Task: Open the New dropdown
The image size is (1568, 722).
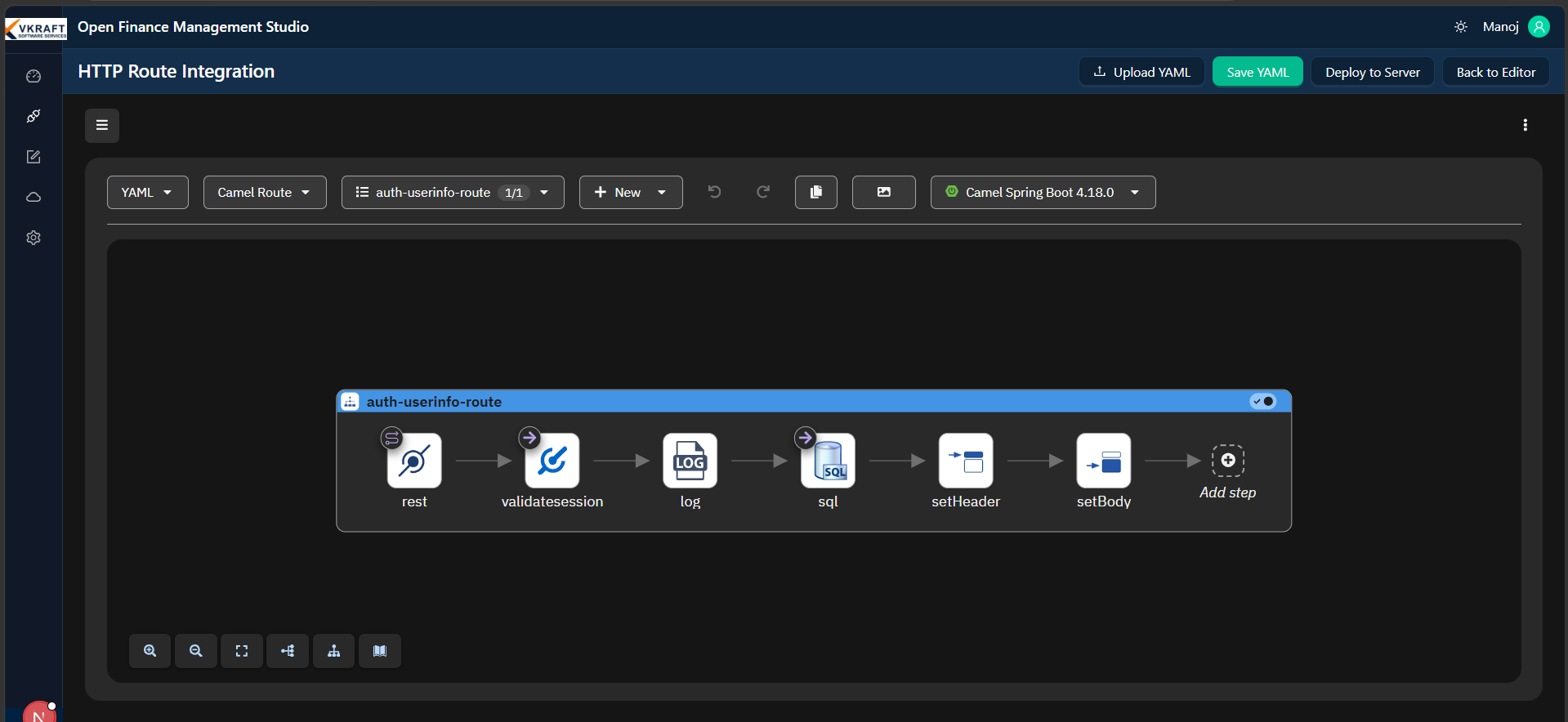Action: coord(631,192)
